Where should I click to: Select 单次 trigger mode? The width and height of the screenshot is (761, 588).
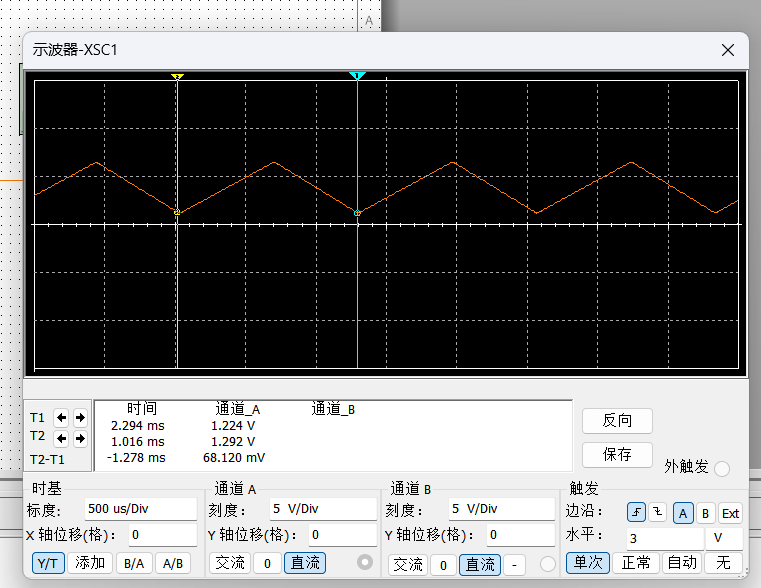[588, 563]
